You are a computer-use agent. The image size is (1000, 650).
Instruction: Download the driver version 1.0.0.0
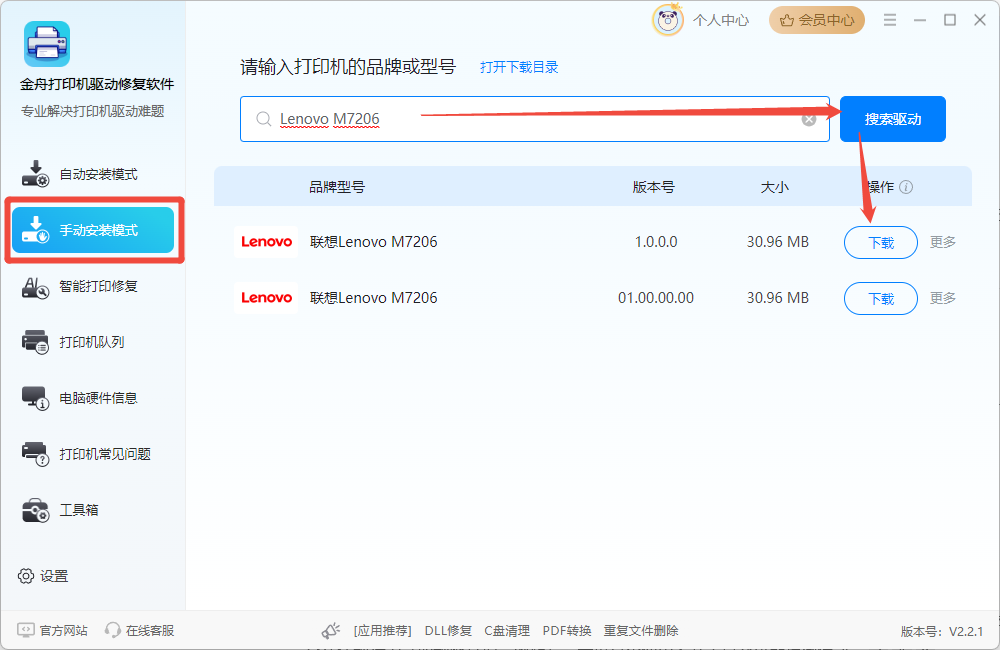[881, 242]
